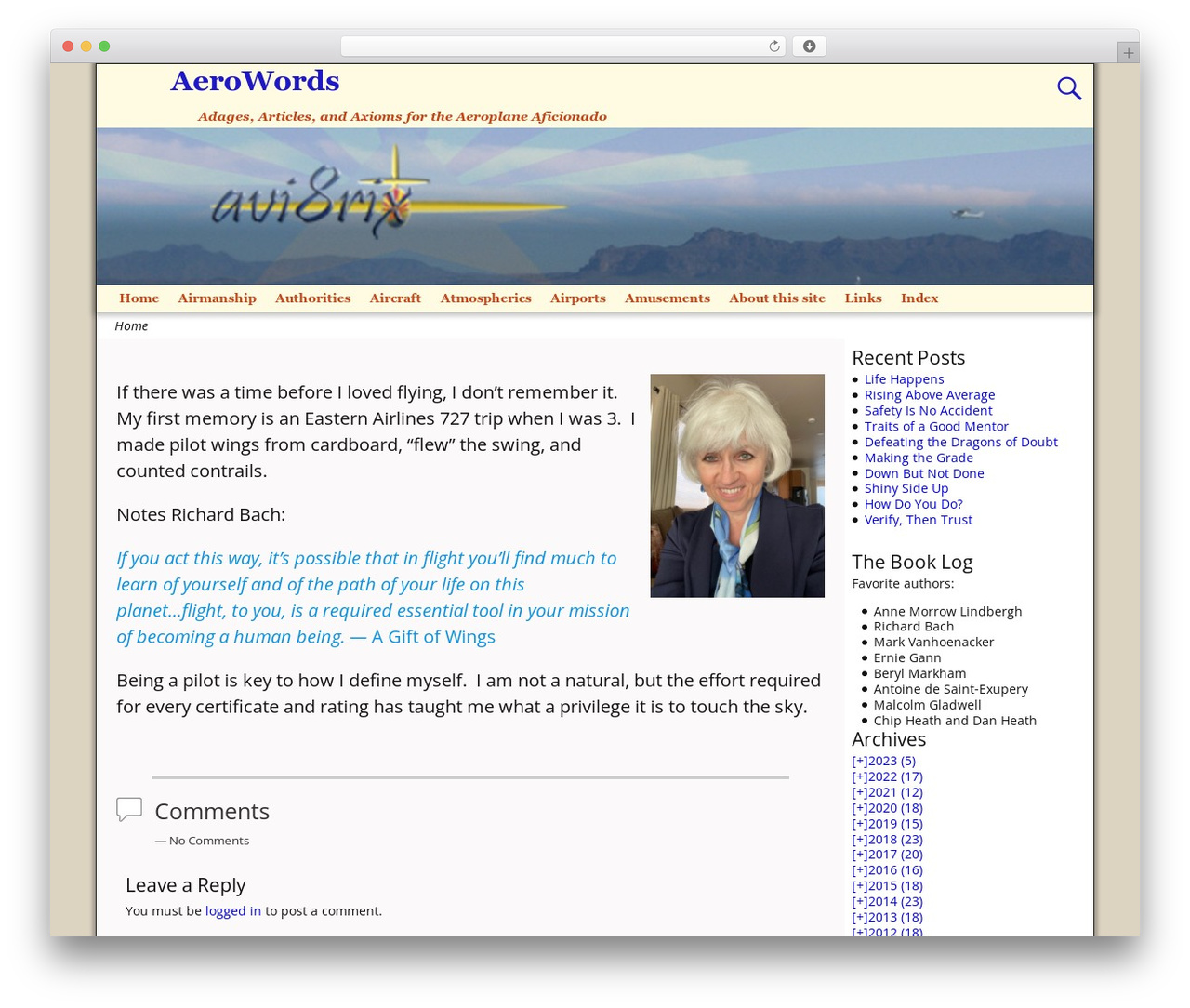The height and width of the screenshot is (1008, 1190).
Task: Open the How Do You Do? post
Action: (913, 504)
